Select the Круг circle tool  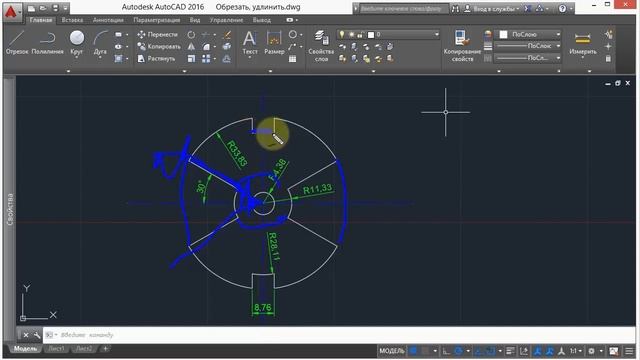[76, 42]
